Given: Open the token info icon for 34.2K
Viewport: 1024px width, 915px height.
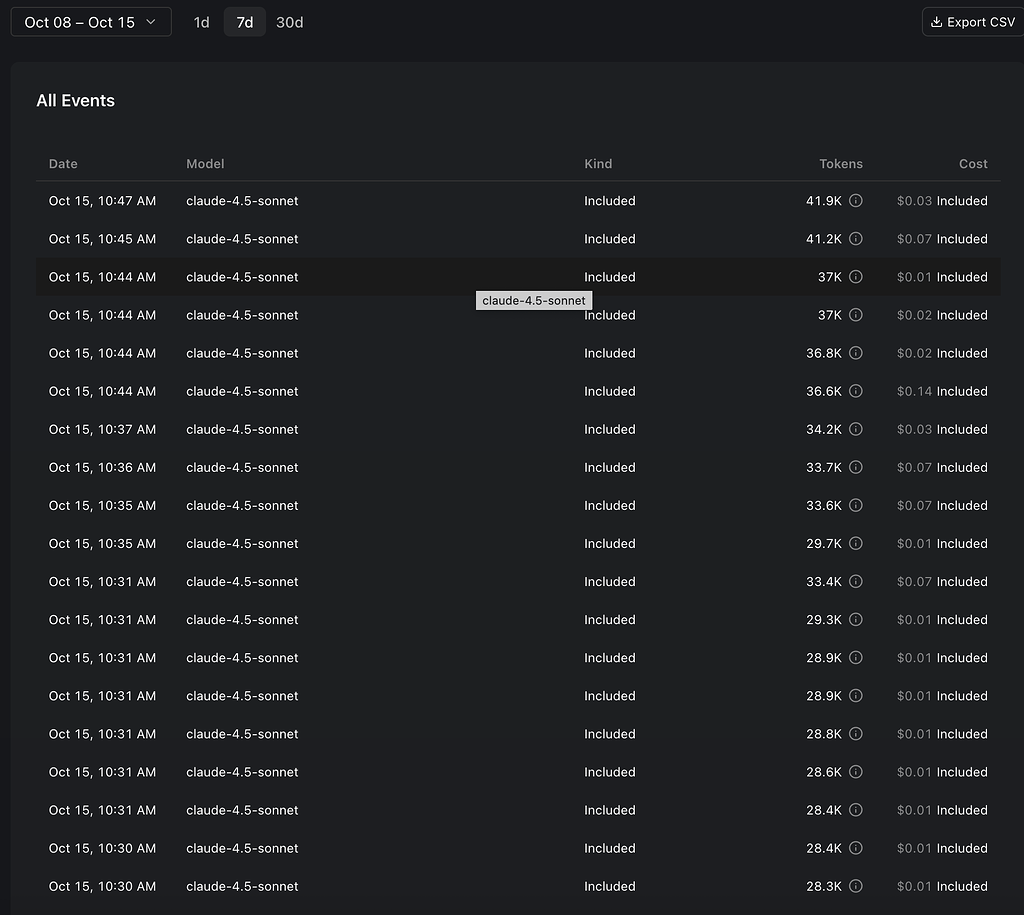Looking at the screenshot, I should coord(856,429).
